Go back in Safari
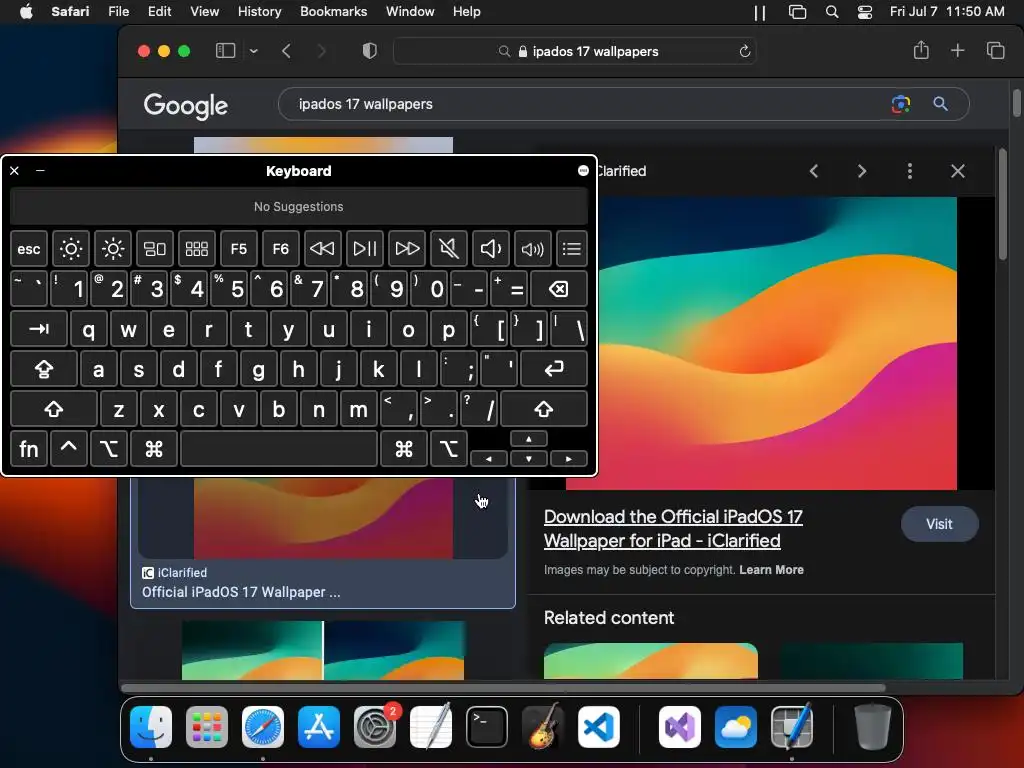Image resolution: width=1024 pixels, height=768 pixels. [x=286, y=51]
